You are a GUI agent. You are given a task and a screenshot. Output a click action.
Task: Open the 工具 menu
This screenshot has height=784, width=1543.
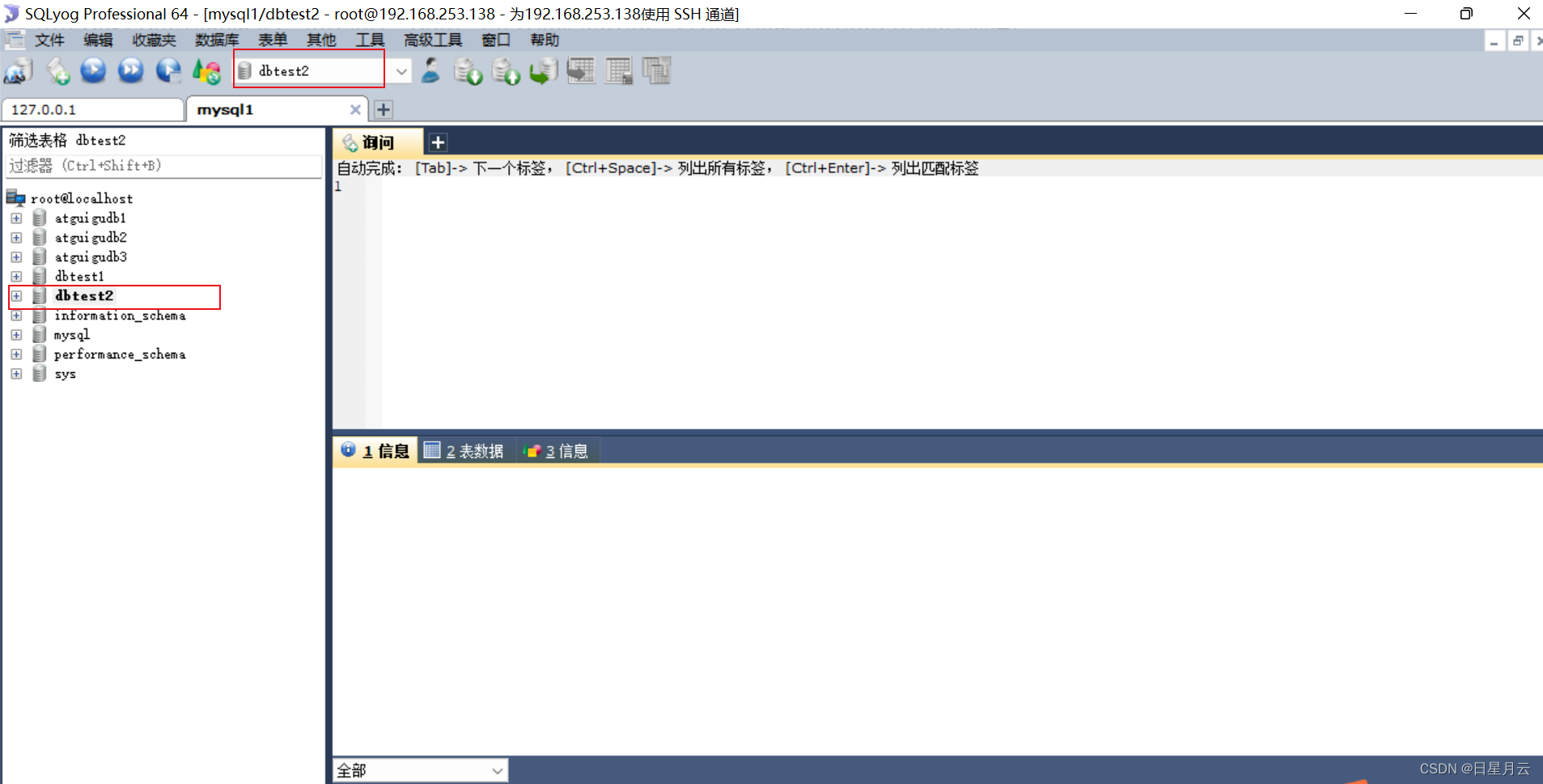click(370, 40)
